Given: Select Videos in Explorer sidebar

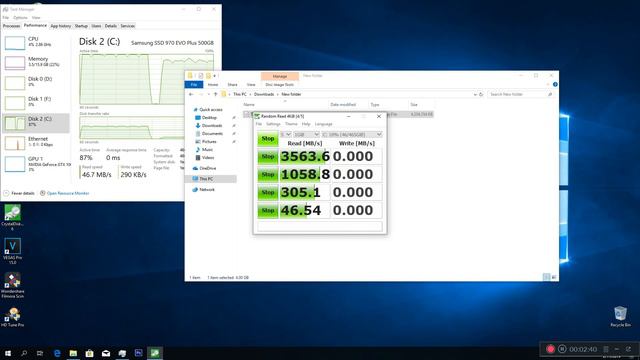Looking at the screenshot, I should pyautogui.click(x=207, y=158).
